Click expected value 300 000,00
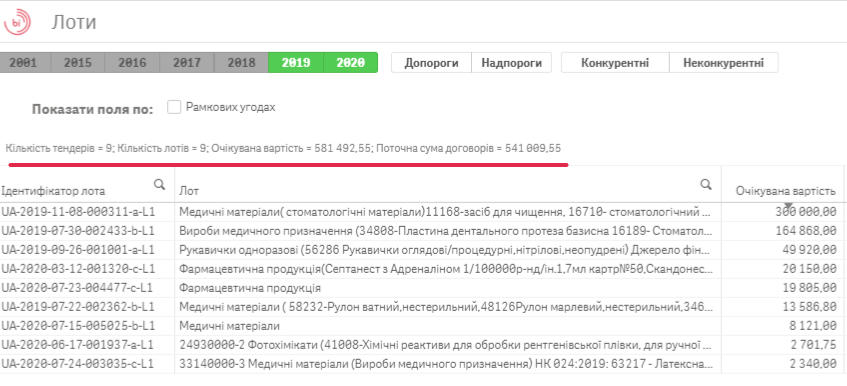 click(x=806, y=212)
